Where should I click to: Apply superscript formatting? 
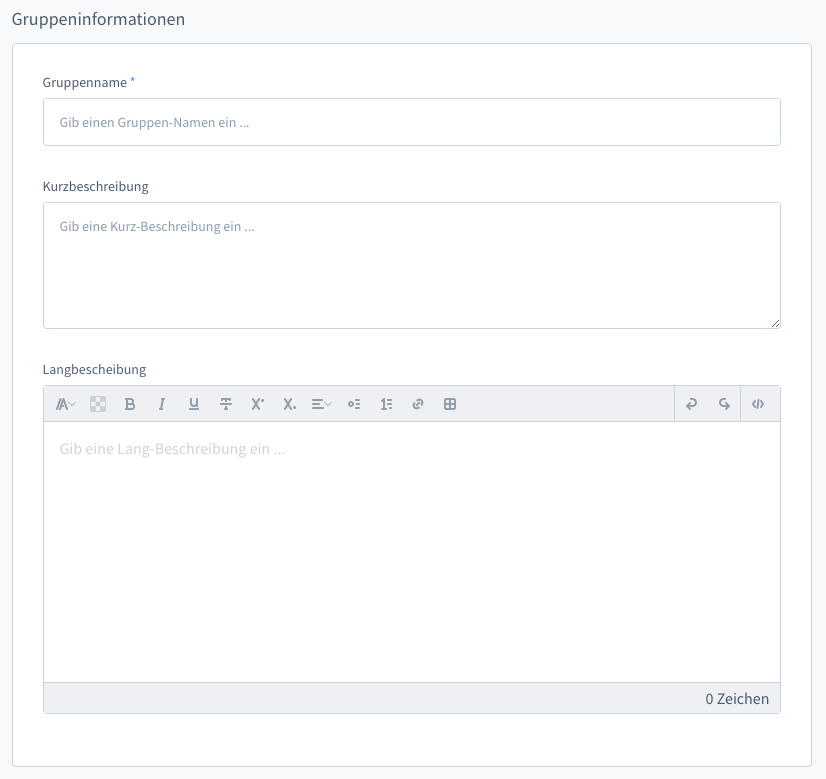pyautogui.click(x=258, y=404)
